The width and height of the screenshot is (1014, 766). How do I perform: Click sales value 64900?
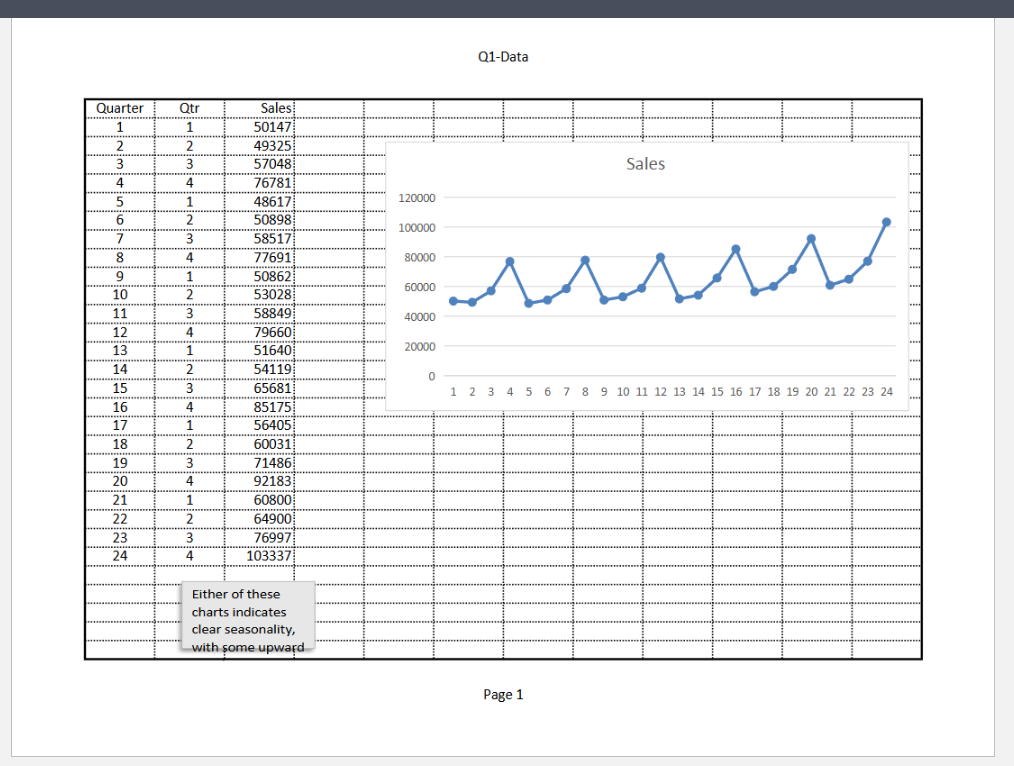[x=272, y=519]
